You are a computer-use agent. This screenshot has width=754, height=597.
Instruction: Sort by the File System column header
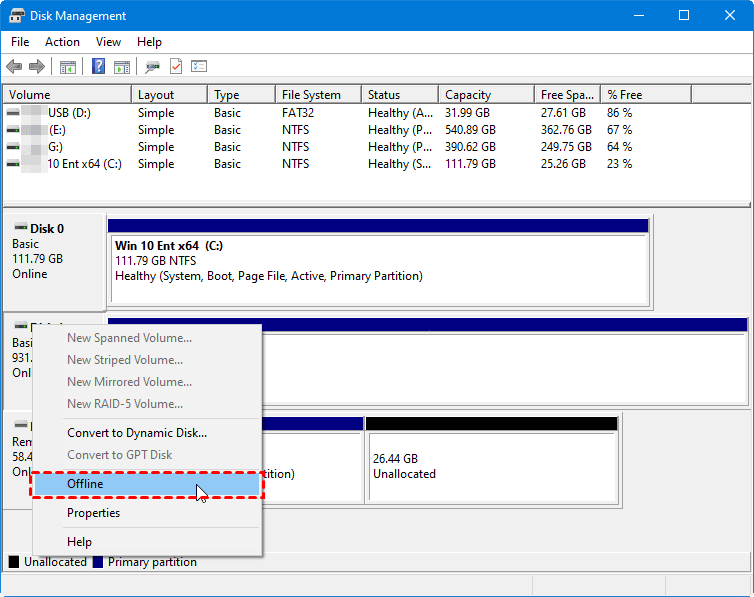point(311,95)
